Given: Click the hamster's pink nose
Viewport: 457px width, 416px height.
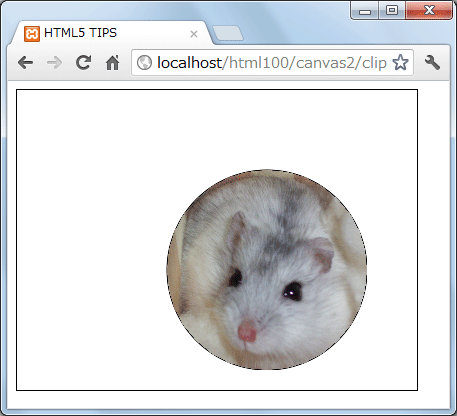Looking at the screenshot, I should (247, 331).
